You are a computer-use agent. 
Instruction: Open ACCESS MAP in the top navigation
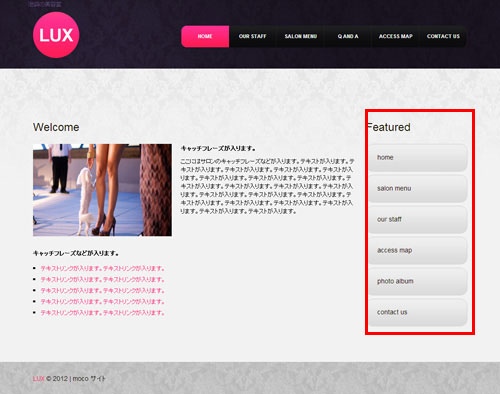tap(395, 36)
